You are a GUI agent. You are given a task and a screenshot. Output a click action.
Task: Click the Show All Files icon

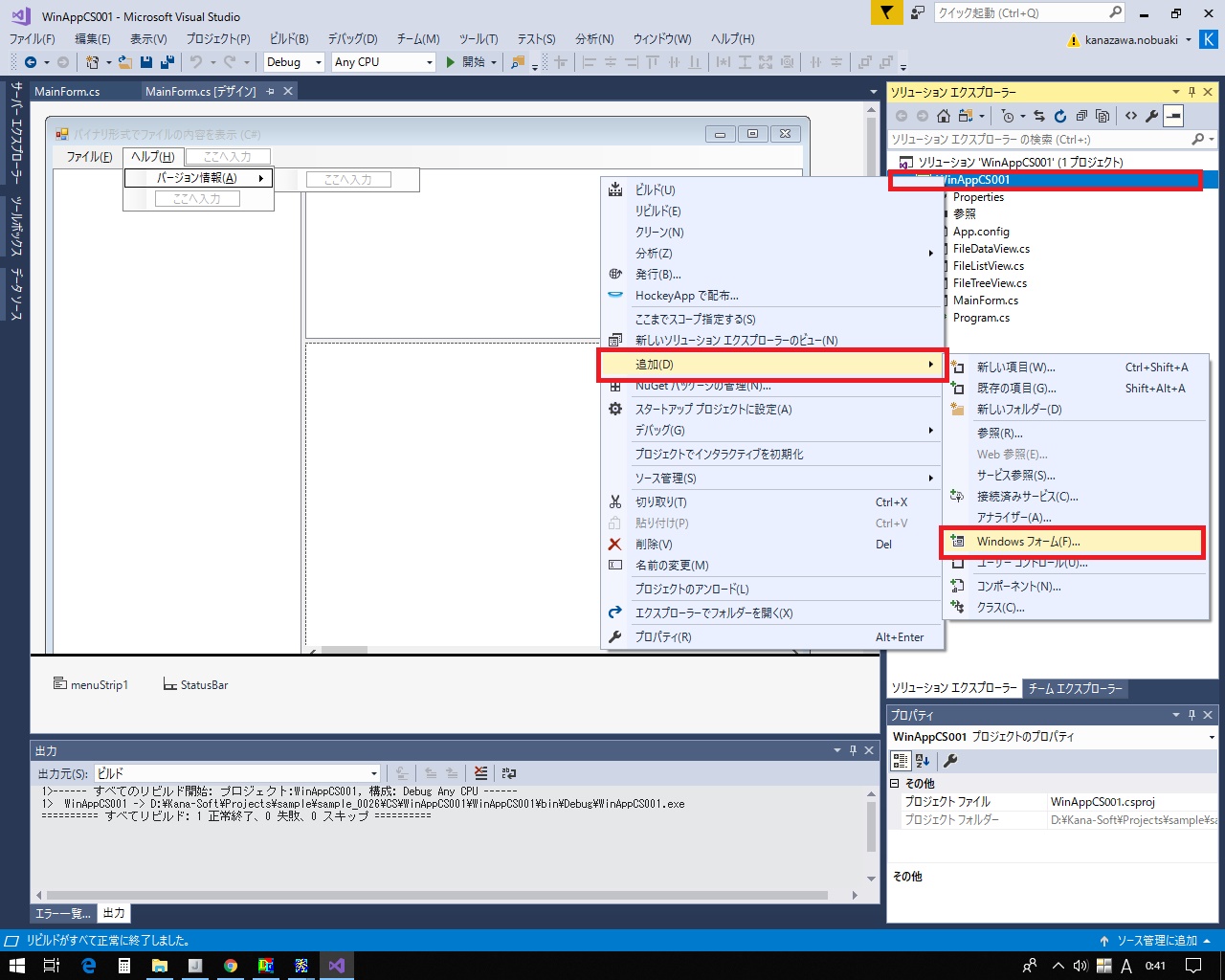[x=1102, y=116]
